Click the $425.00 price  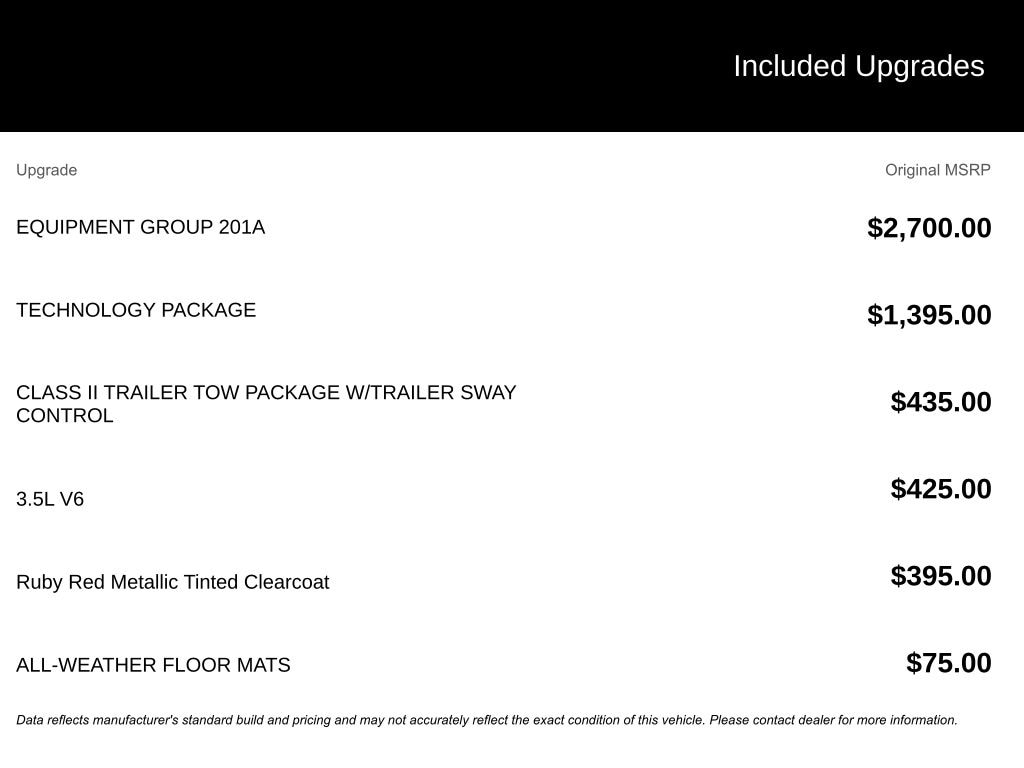(941, 489)
